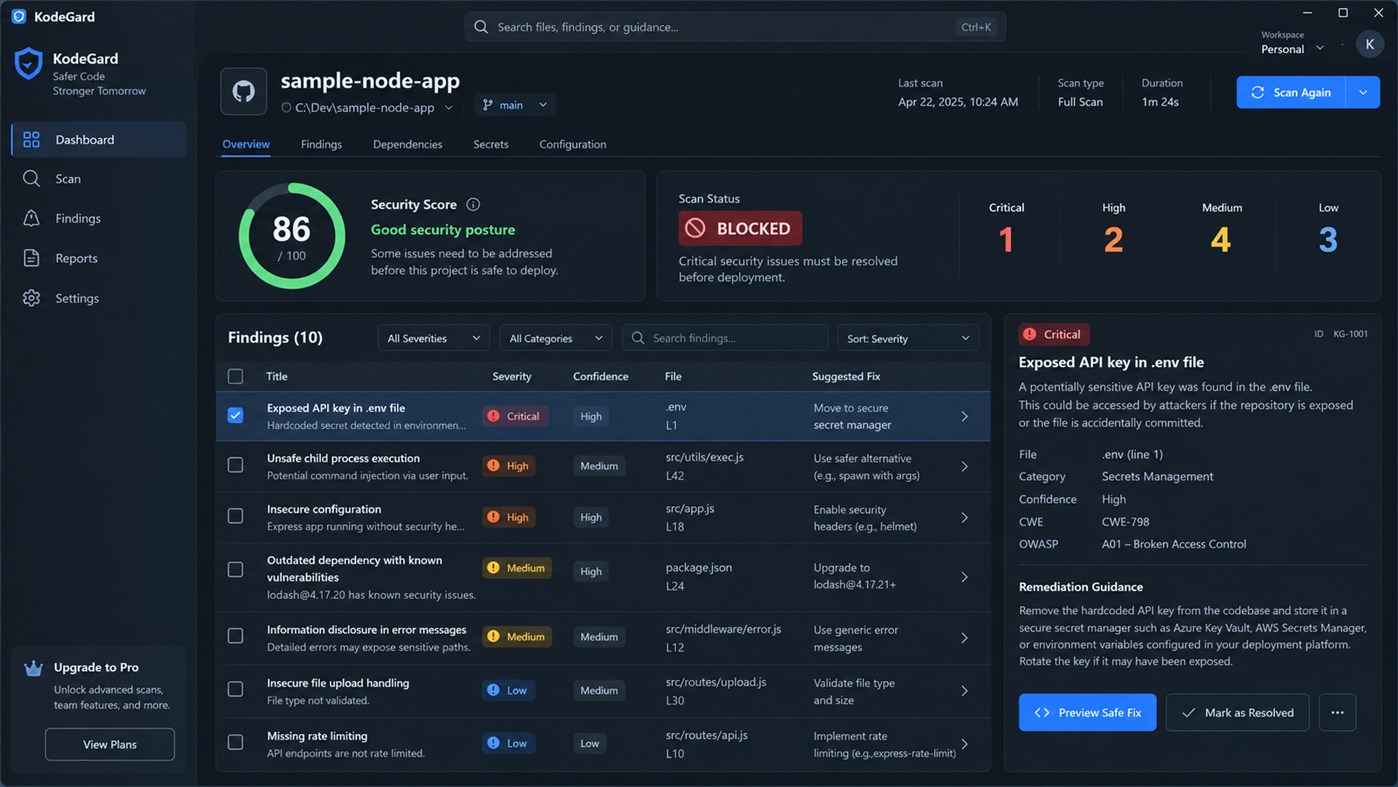
Task: Check the Insecure file upload handling checkbox
Action: [235, 689]
